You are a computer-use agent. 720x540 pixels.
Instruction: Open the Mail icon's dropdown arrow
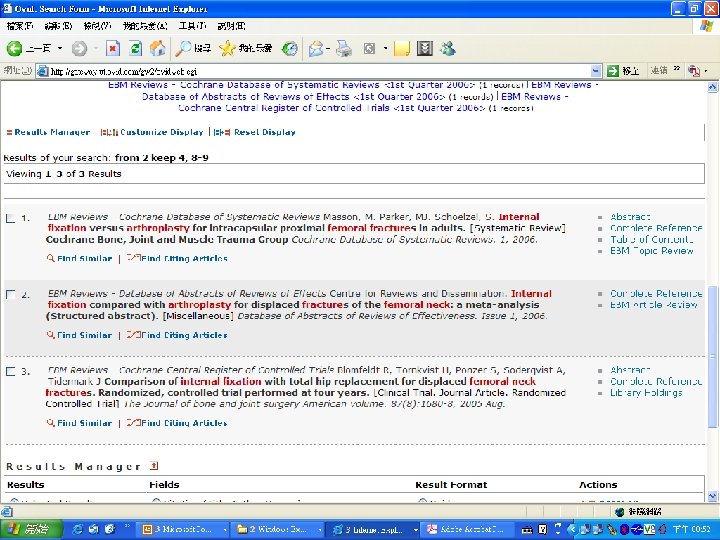(328, 48)
